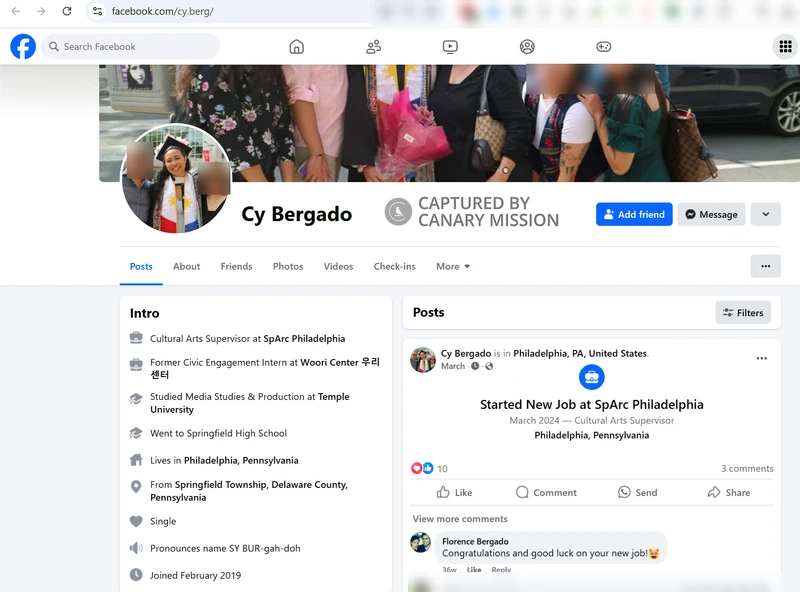This screenshot has width=800, height=592.
Task: Click 'Started New Job at SpArc Philadelphia' heading
Action: (592, 404)
